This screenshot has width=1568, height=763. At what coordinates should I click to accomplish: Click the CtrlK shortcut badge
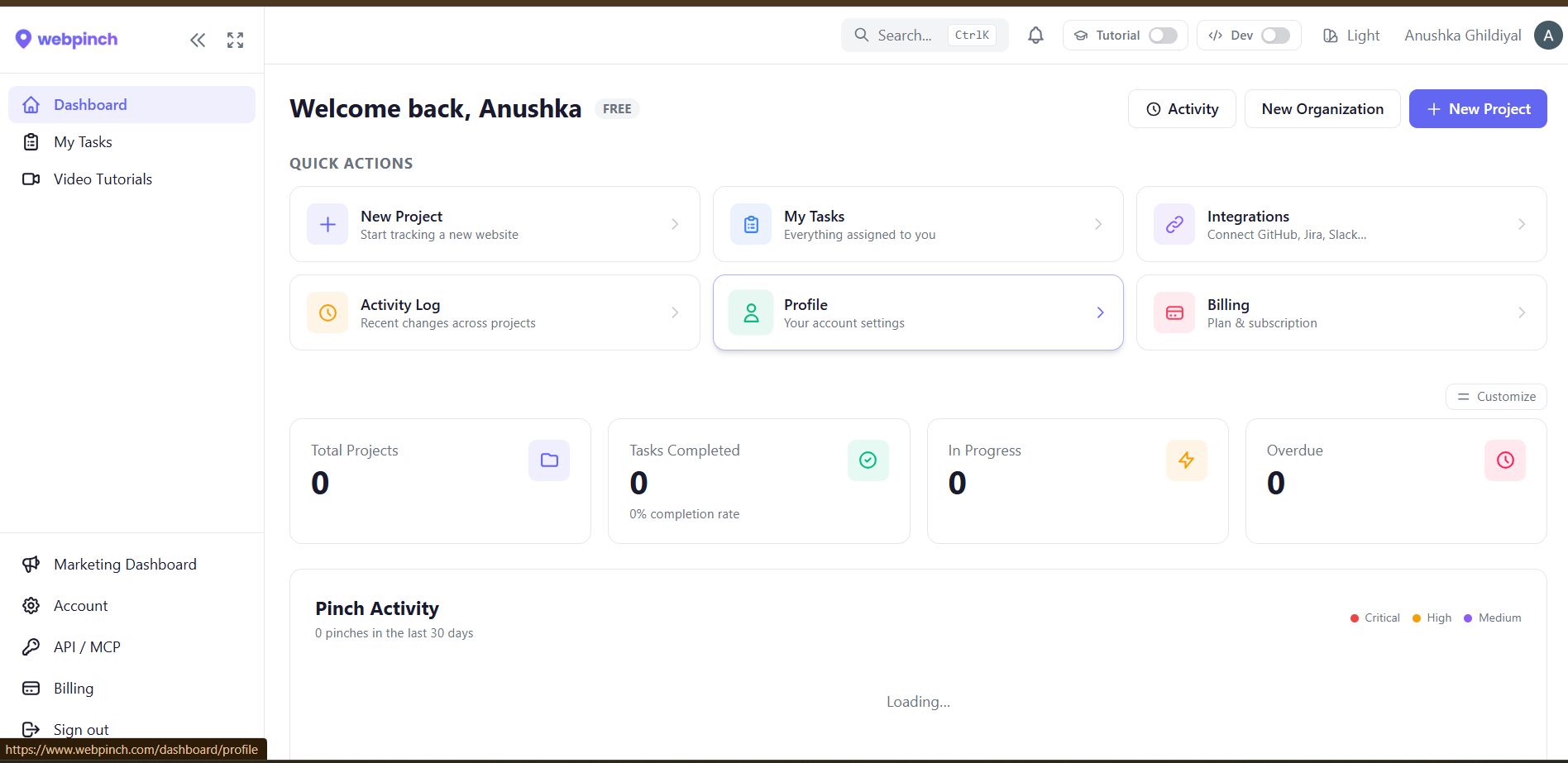coord(972,35)
